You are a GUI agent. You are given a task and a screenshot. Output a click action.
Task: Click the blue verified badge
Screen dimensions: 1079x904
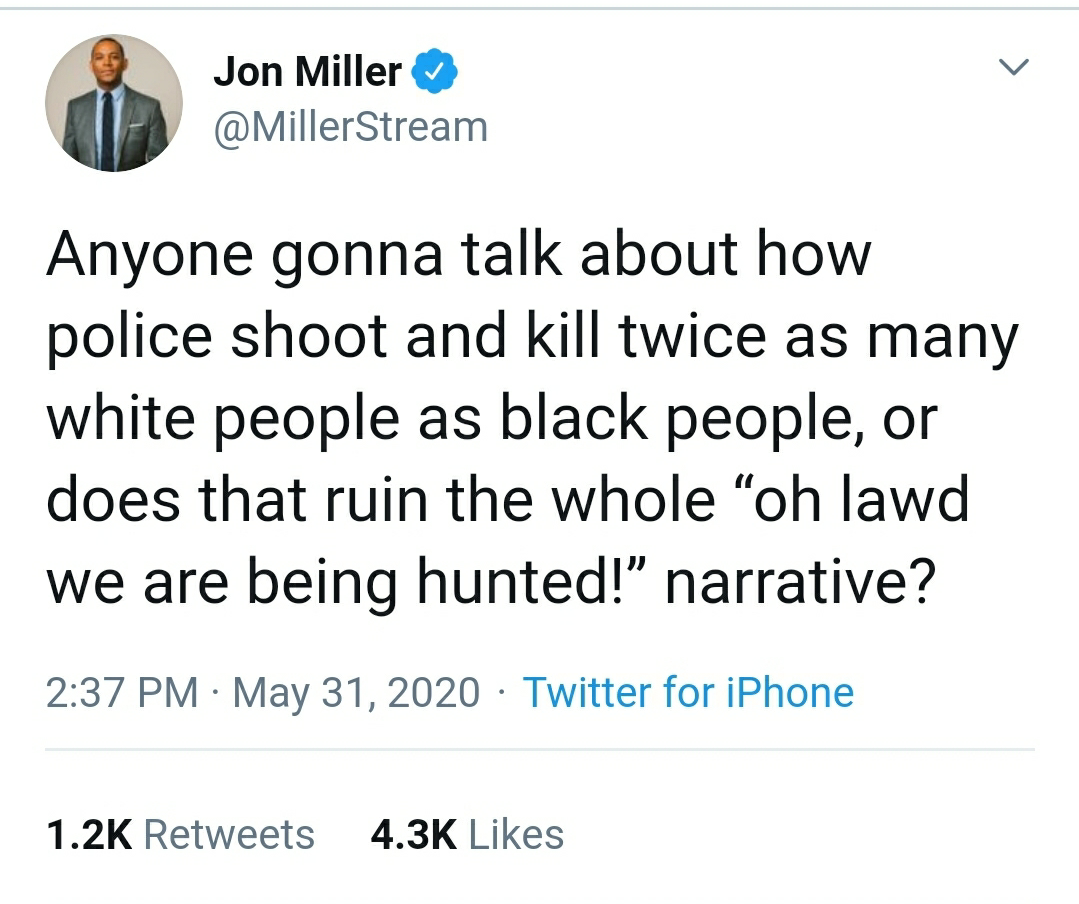[x=436, y=72]
